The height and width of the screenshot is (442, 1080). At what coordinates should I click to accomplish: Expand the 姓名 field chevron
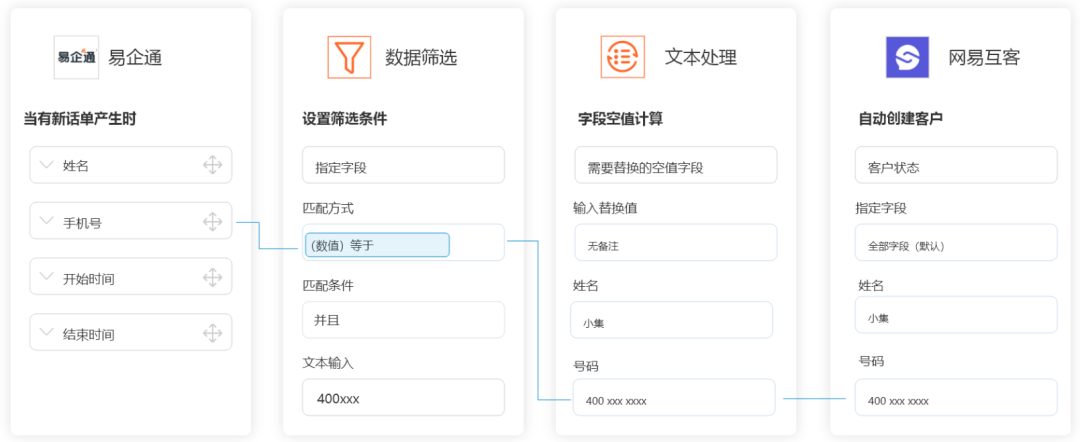point(47,164)
